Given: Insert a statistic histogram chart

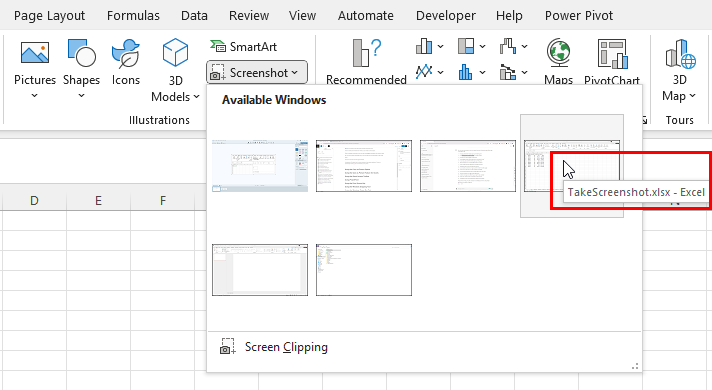Looking at the screenshot, I should (x=466, y=72).
